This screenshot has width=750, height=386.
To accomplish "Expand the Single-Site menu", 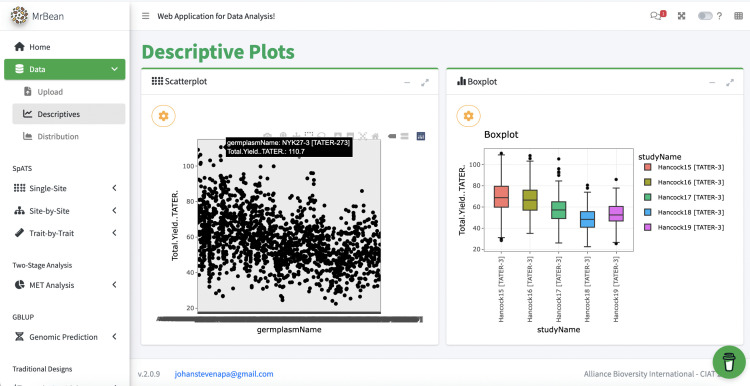I will coord(65,188).
